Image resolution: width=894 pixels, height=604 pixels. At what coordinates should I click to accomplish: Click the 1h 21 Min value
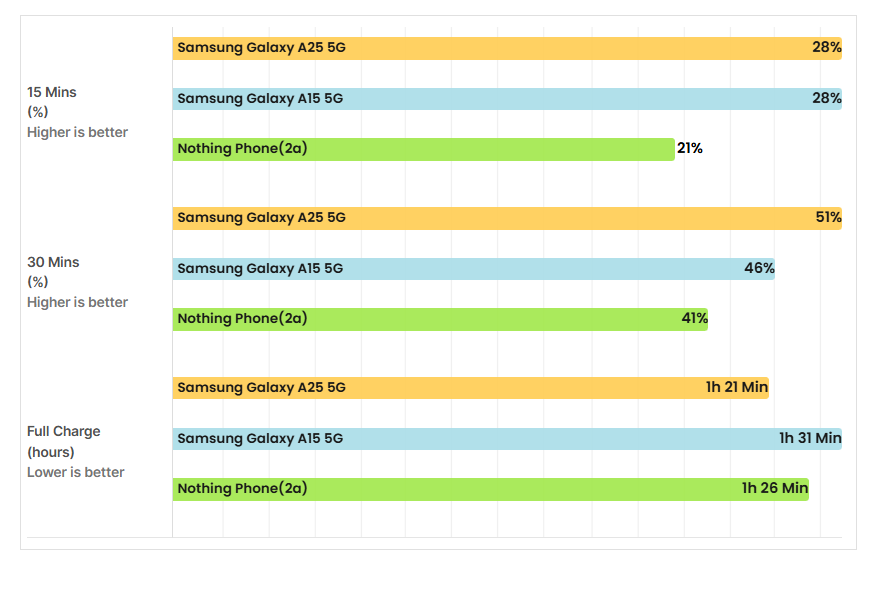point(737,388)
